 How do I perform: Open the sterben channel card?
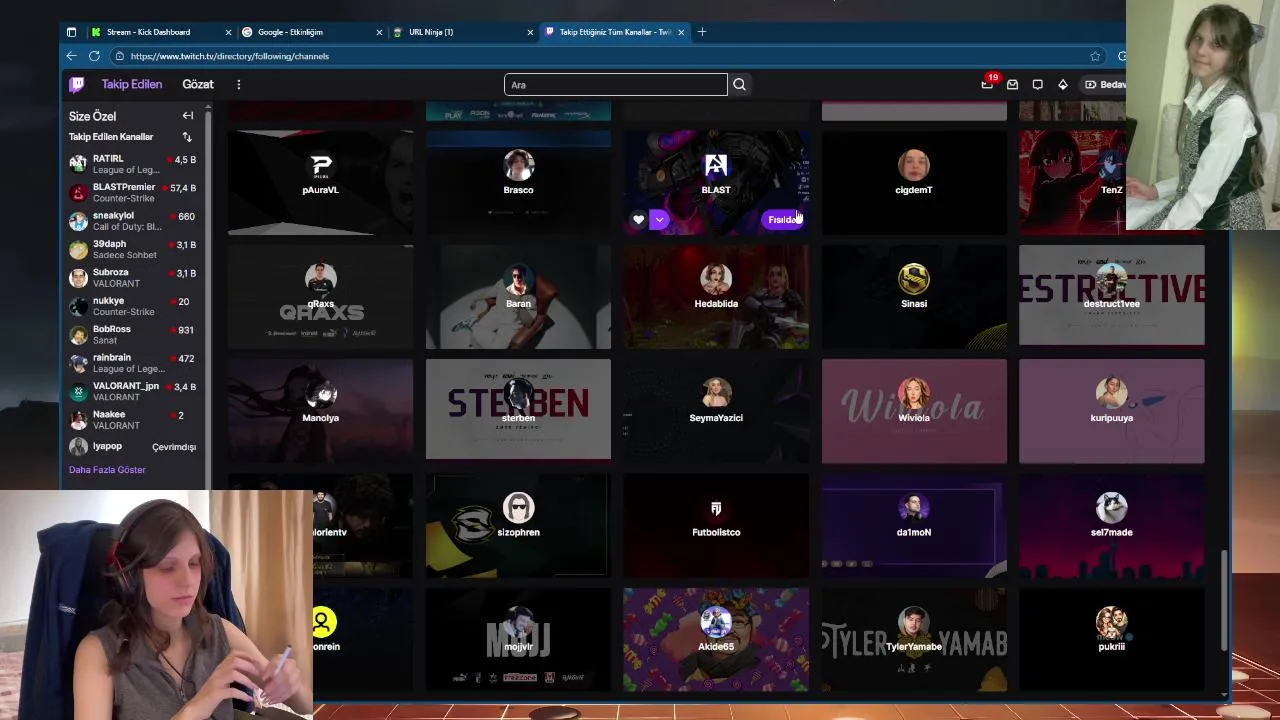click(518, 411)
